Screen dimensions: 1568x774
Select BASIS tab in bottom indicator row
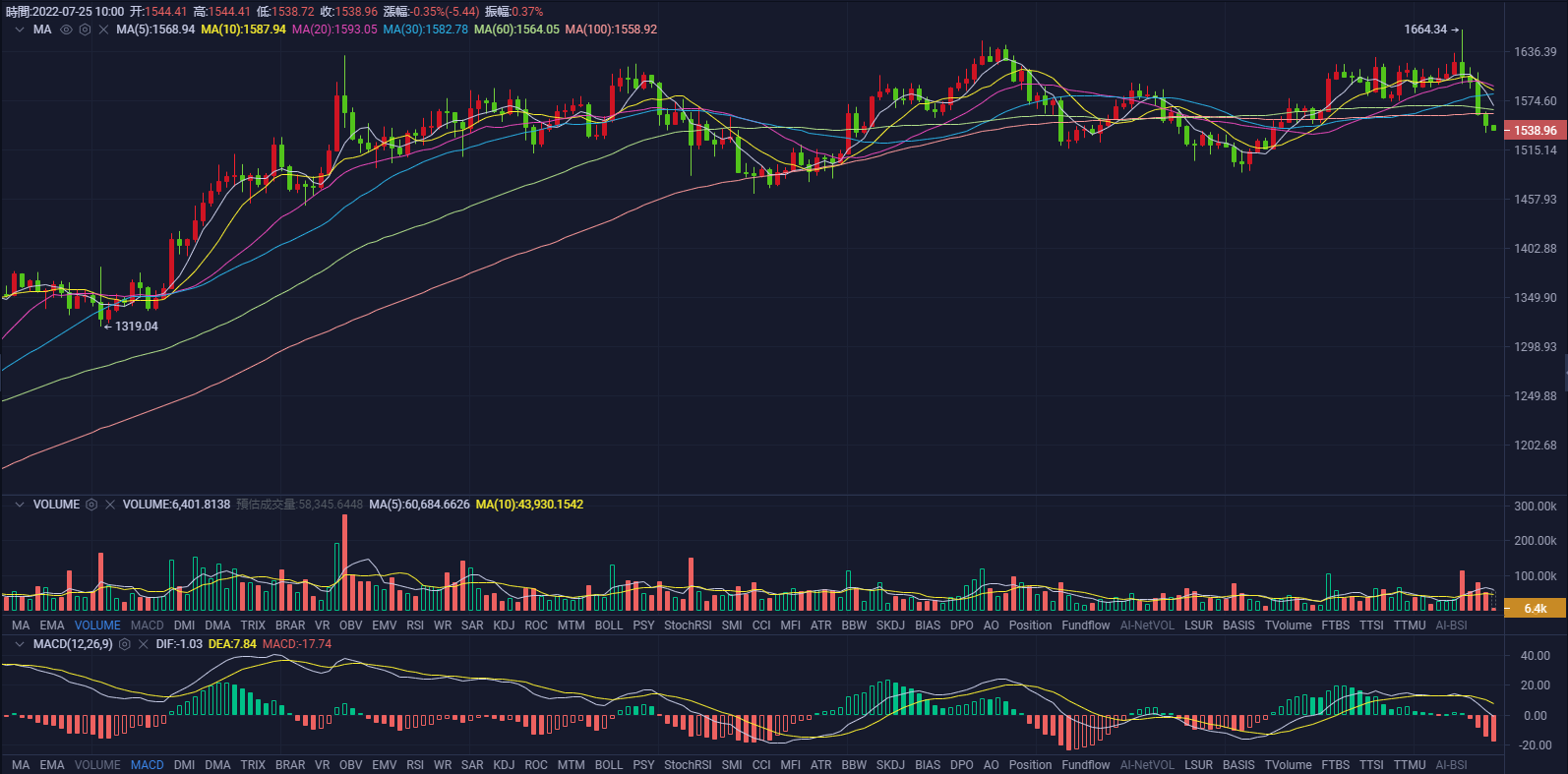(1238, 765)
